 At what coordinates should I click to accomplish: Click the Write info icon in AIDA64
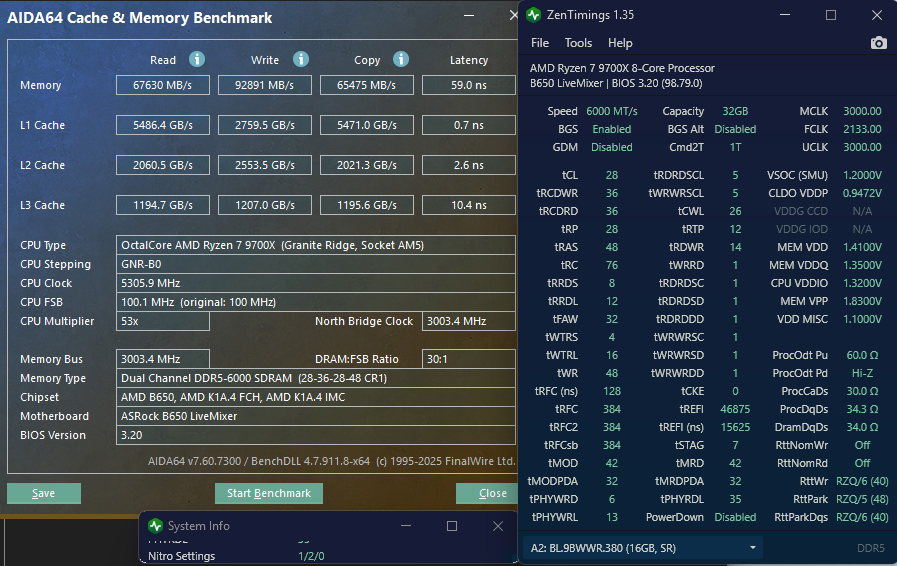(301, 60)
